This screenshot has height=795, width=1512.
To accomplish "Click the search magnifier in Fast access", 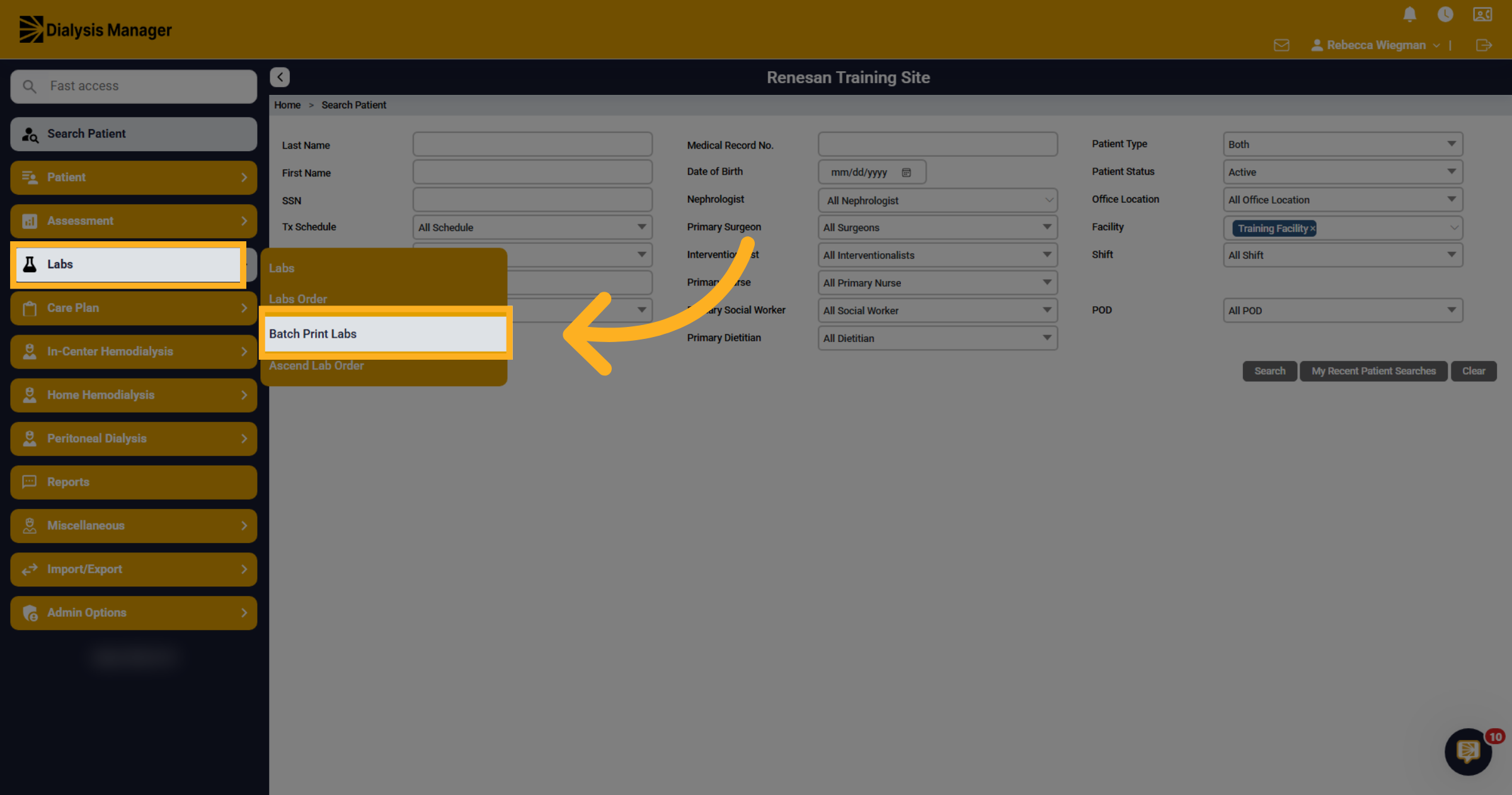I will [29, 86].
